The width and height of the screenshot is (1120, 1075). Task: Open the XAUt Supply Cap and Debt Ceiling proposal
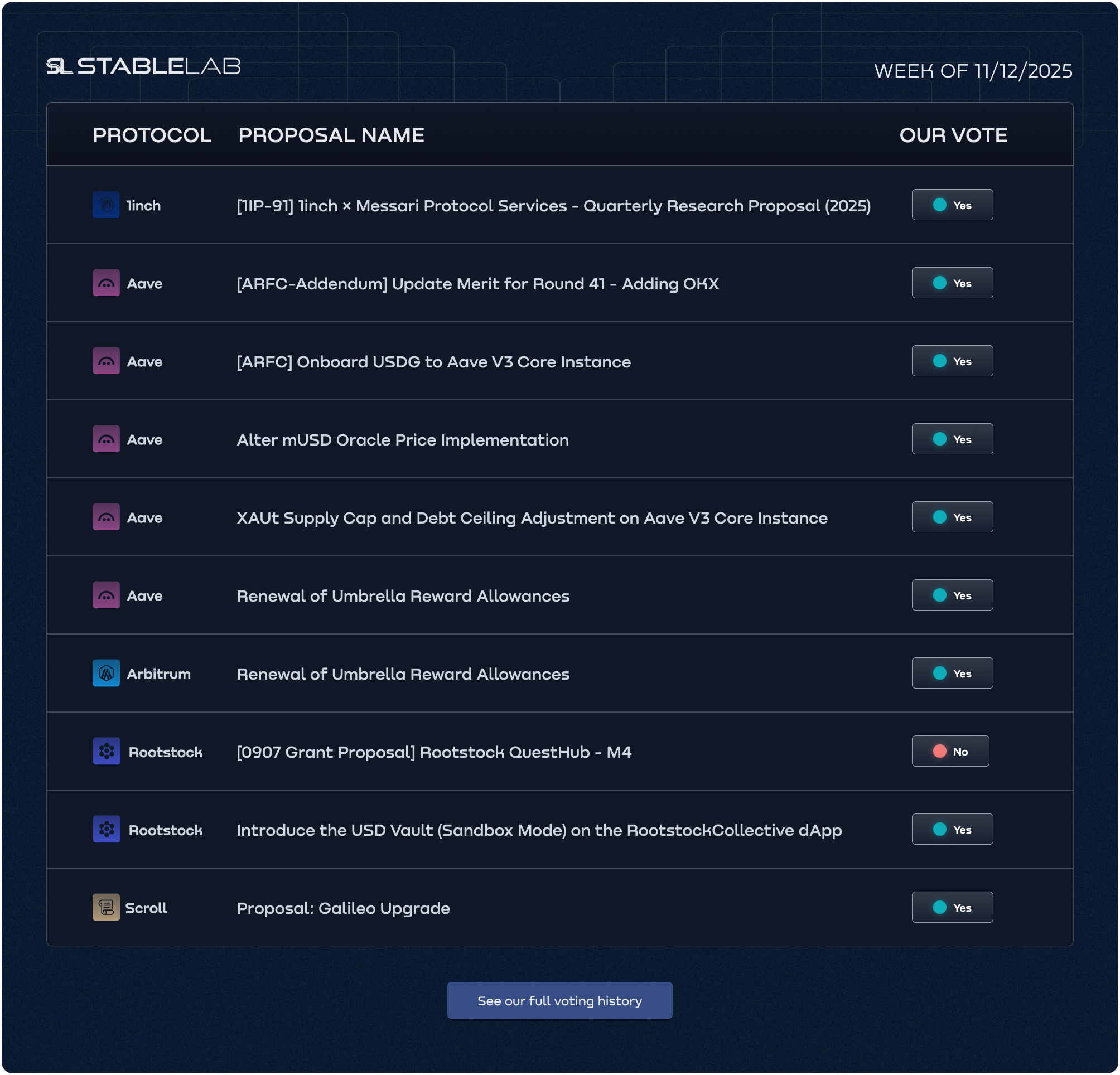(x=532, y=518)
